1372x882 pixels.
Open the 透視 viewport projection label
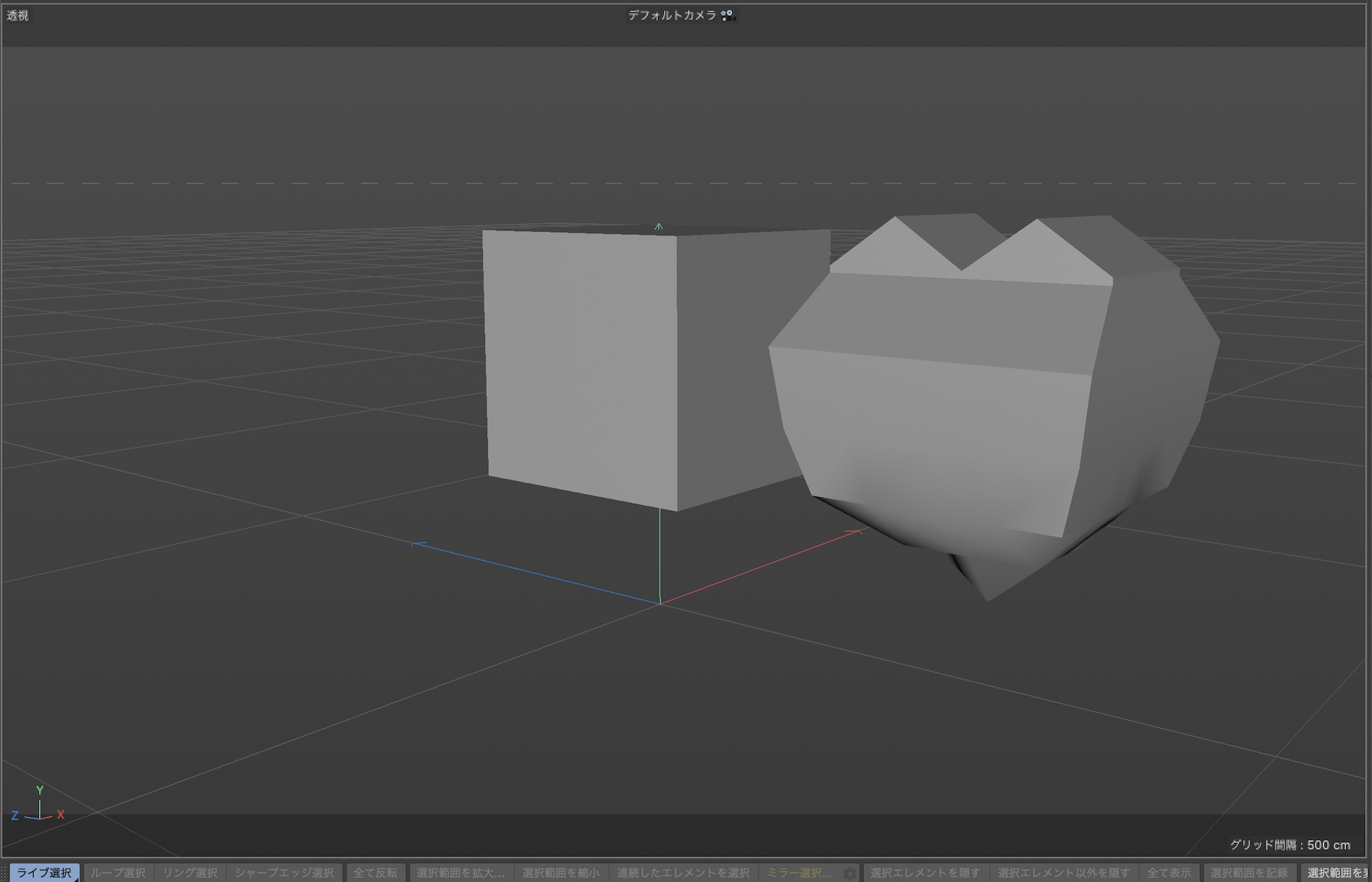(x=18, y=16)
